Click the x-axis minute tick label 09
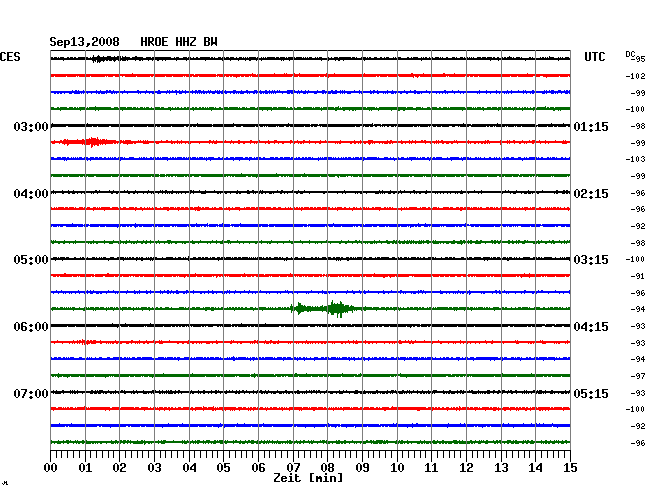 click(362, 467)
